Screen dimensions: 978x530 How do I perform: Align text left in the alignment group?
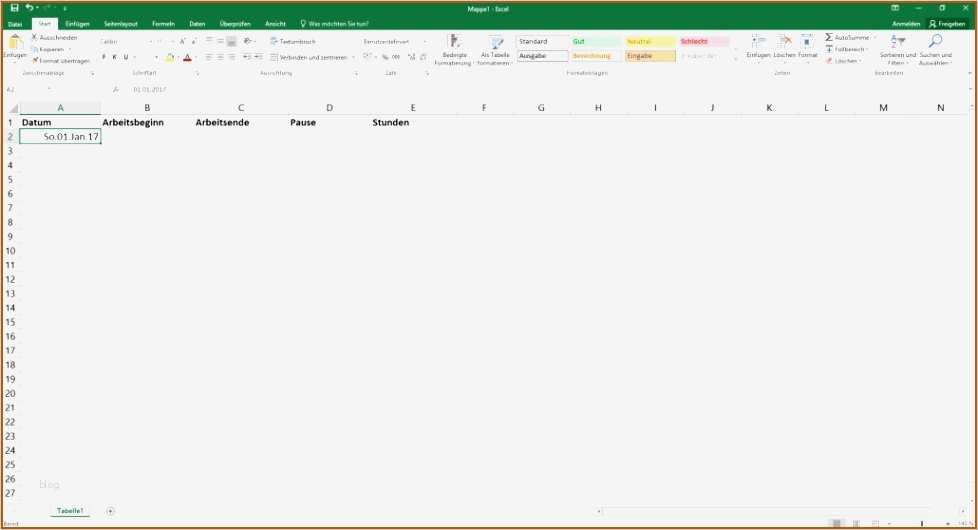pyautogui.click(x=209, y=57)
